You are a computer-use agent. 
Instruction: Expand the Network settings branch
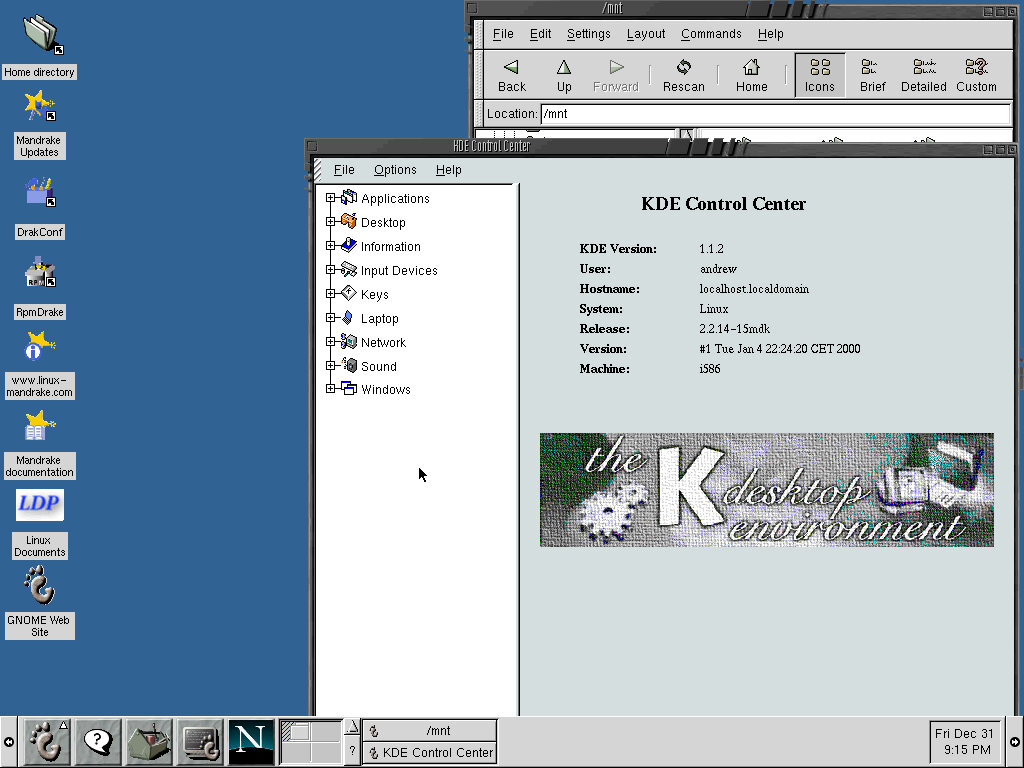tap(331, 342)
